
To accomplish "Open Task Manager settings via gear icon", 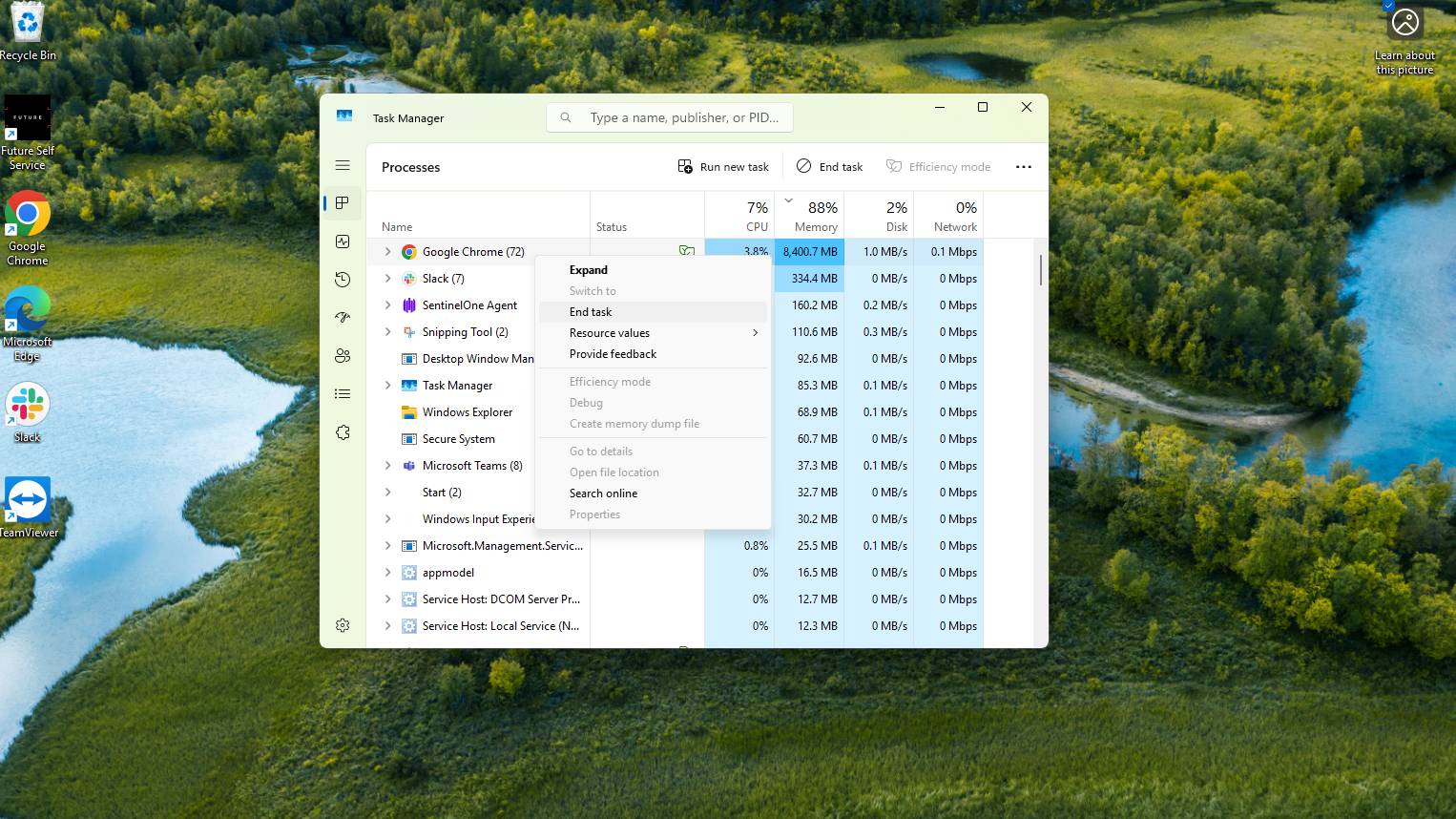I will click(x=343, y=625).
